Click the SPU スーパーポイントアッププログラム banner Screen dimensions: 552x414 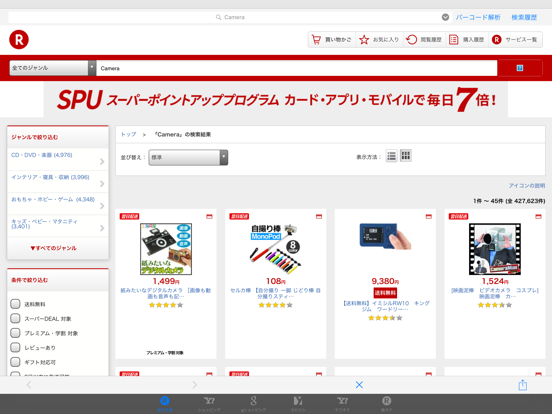[x=276, y=99]
